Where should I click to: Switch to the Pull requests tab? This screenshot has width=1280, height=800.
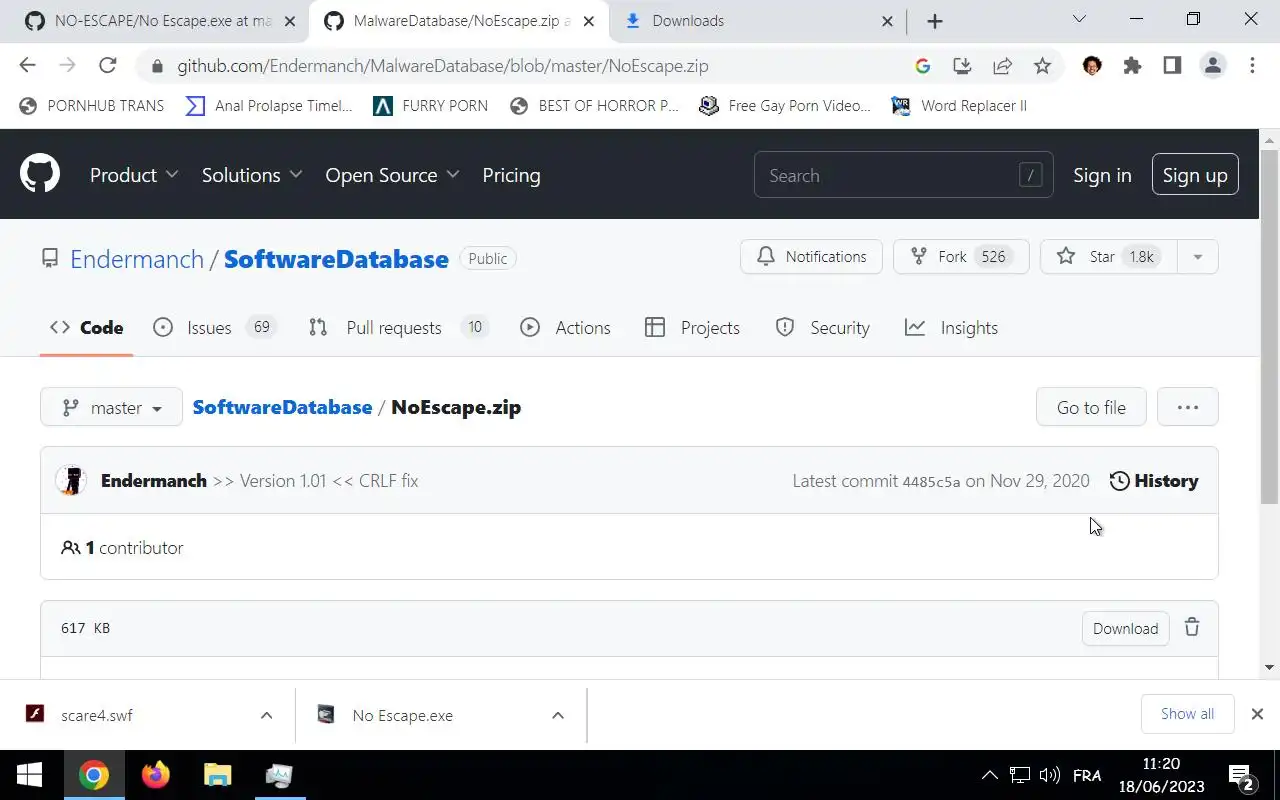pyautogui.click(x=398, y=328)
